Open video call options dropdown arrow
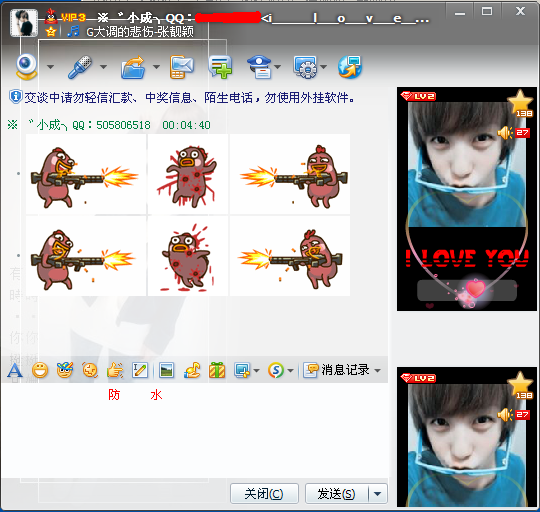 pyautogui.click(x=51, y=67)
